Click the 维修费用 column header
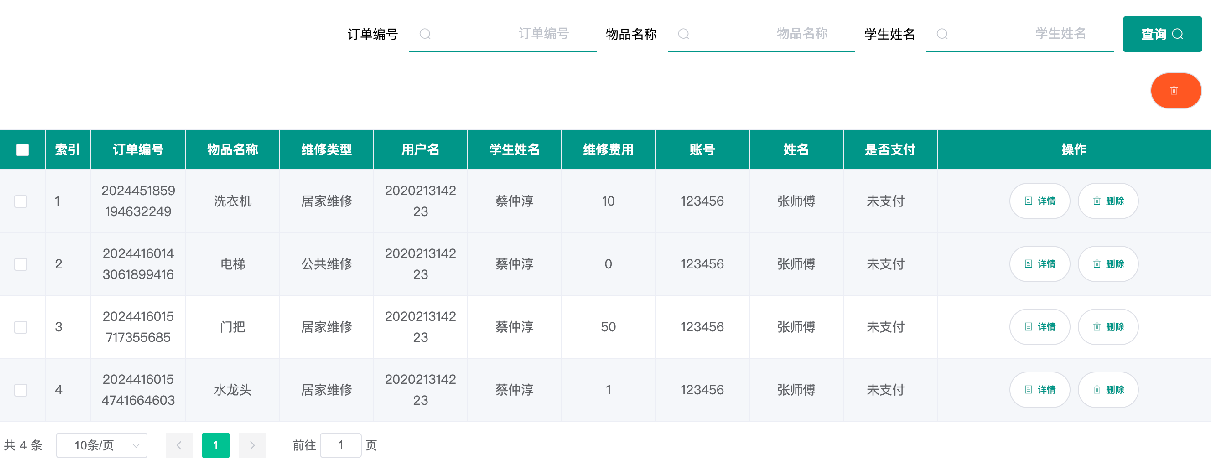 point(608,150)
